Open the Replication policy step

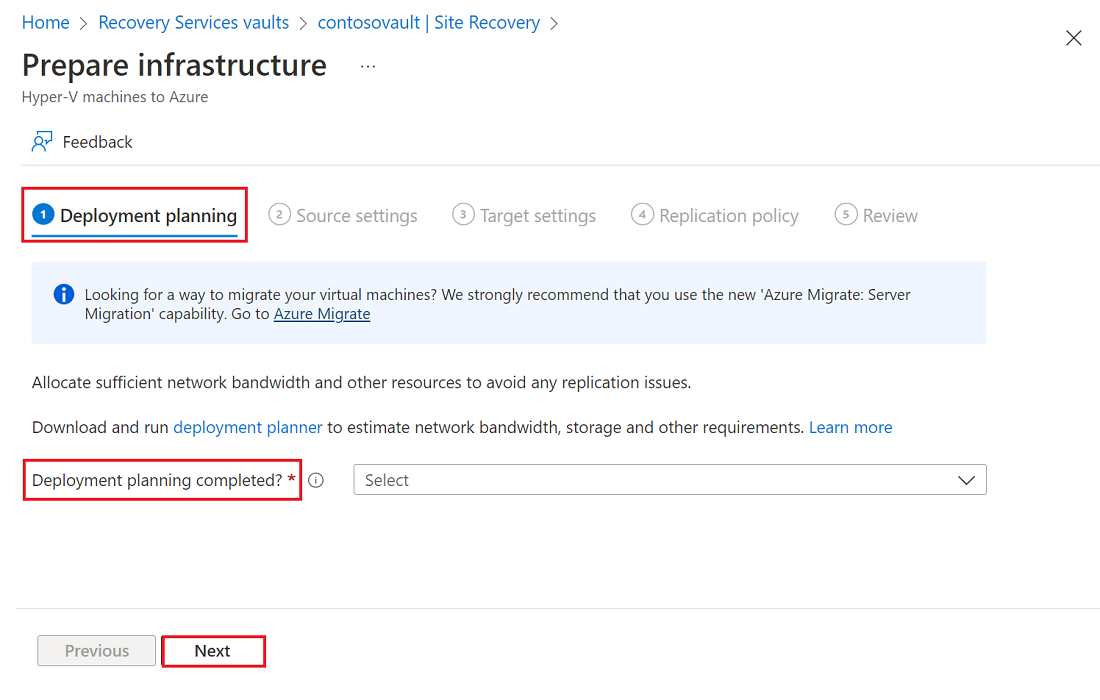[x=728, y=214]
